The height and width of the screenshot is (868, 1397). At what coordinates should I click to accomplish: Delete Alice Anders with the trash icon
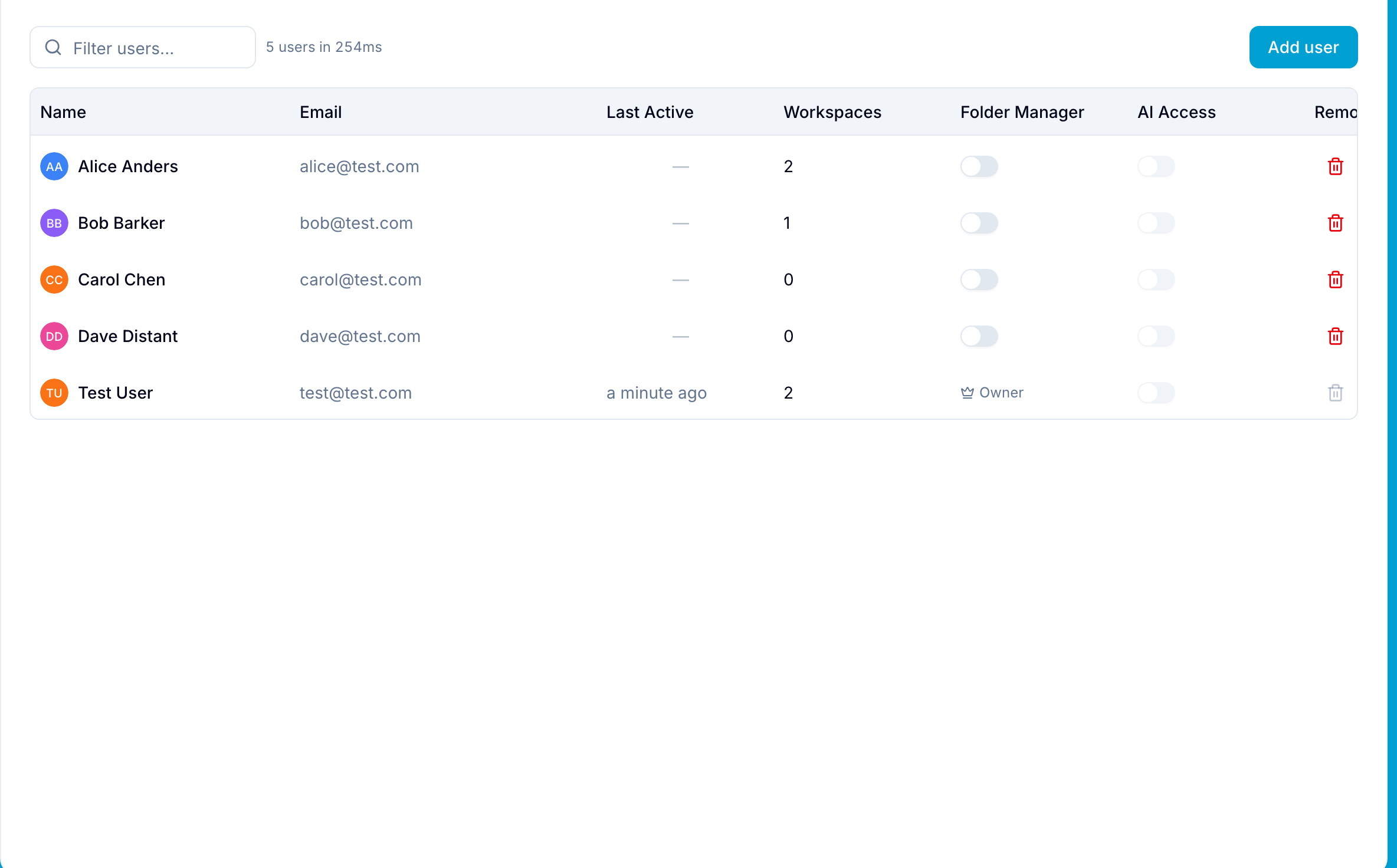point(1335,166)
